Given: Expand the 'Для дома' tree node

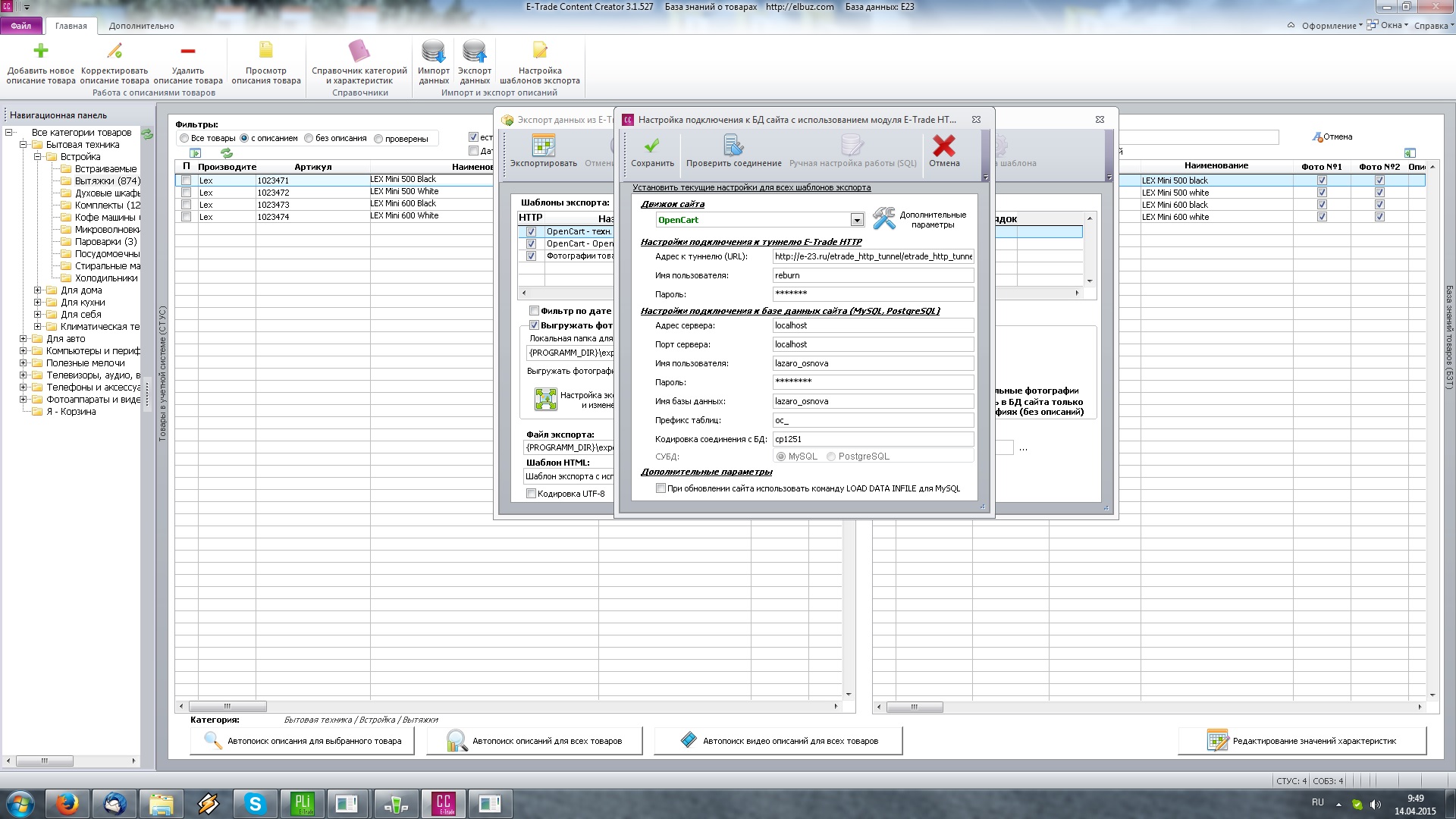Looking at the screenshot, I should click(x=37, y=290).
